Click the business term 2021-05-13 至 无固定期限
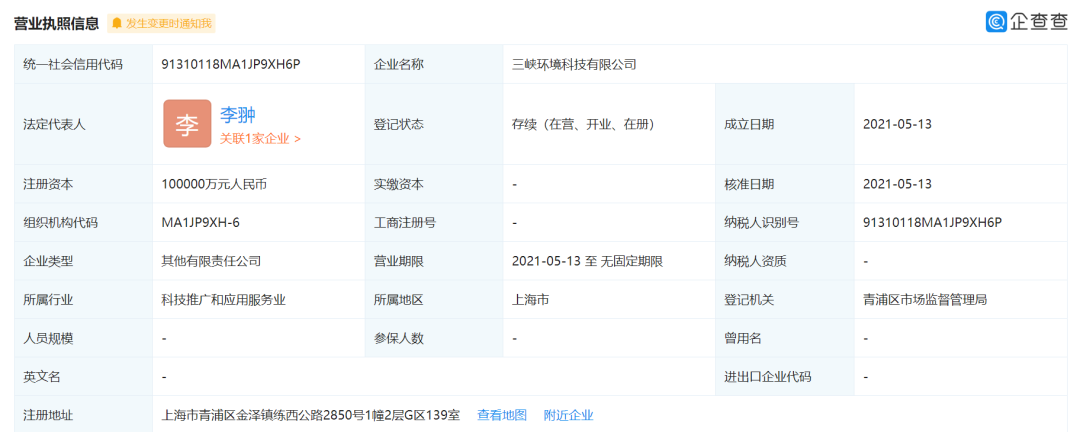This screenshot has height=432, width=1080. tap(587, 261)
